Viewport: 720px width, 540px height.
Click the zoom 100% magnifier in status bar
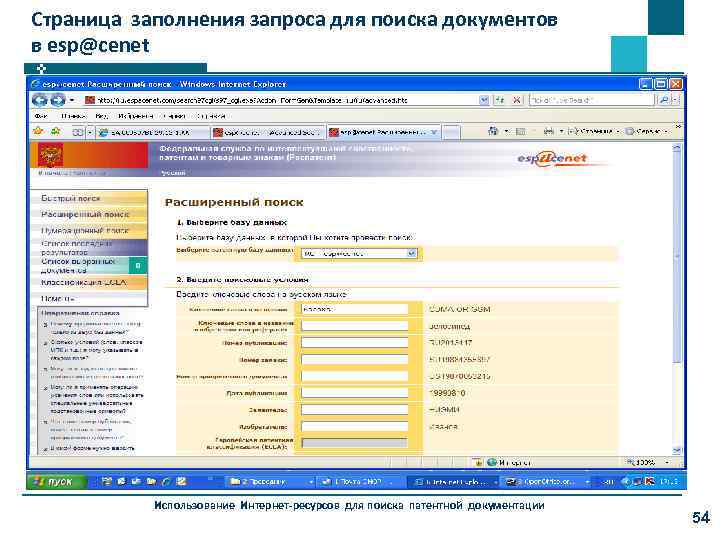pyautogui.click(x=631, y=462)
